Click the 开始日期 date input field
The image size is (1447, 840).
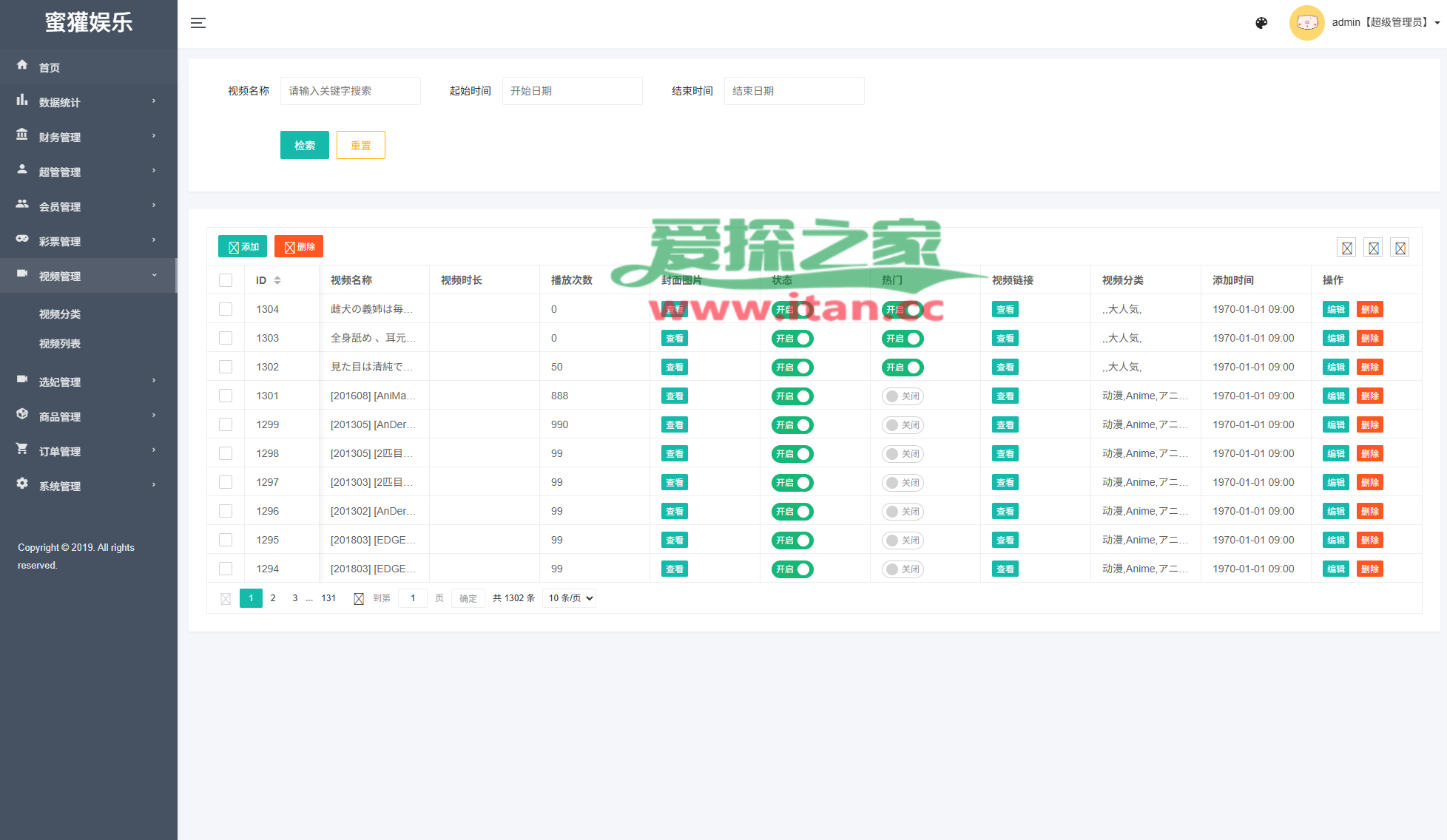tap(572, 91)
